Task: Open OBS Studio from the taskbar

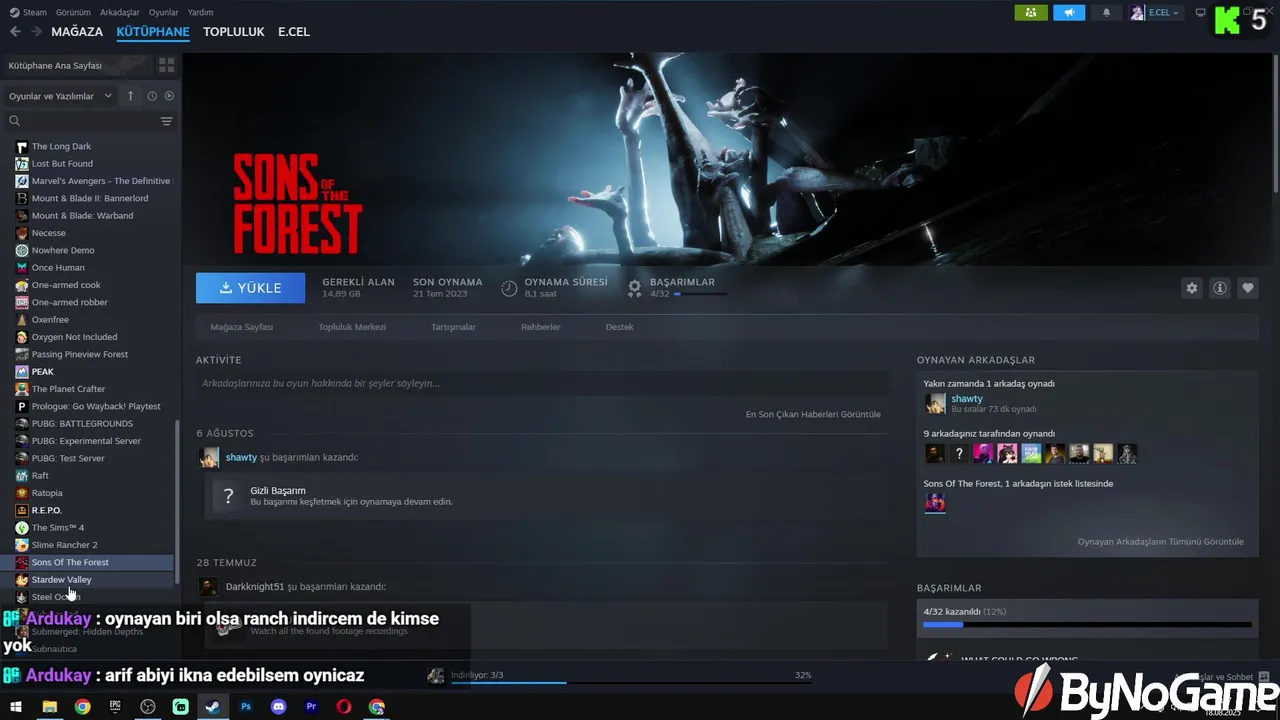Action: 148,707
